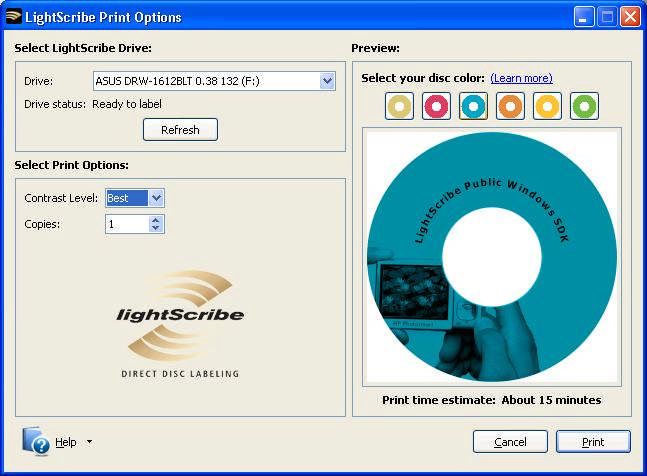Viewport: 647px width, 476px height.
Task: Click the disc label preview image
Action: tap(492, 257)
